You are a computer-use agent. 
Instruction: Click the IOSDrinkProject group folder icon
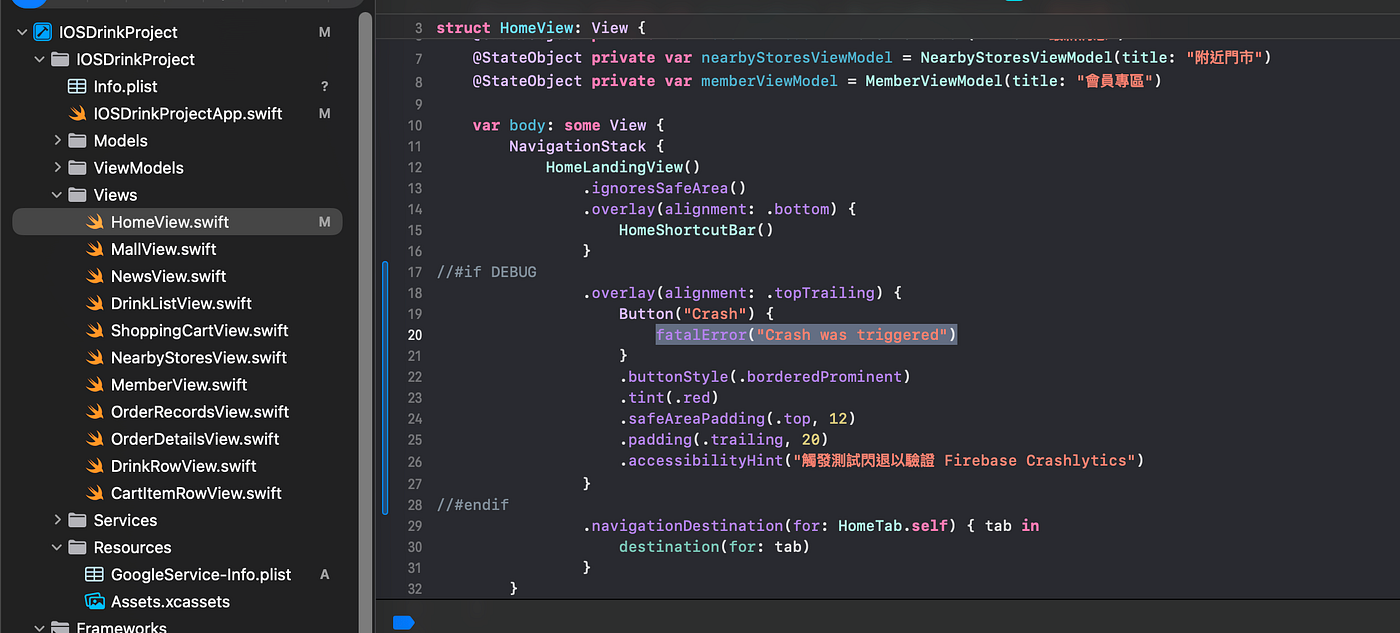[59, 60]
